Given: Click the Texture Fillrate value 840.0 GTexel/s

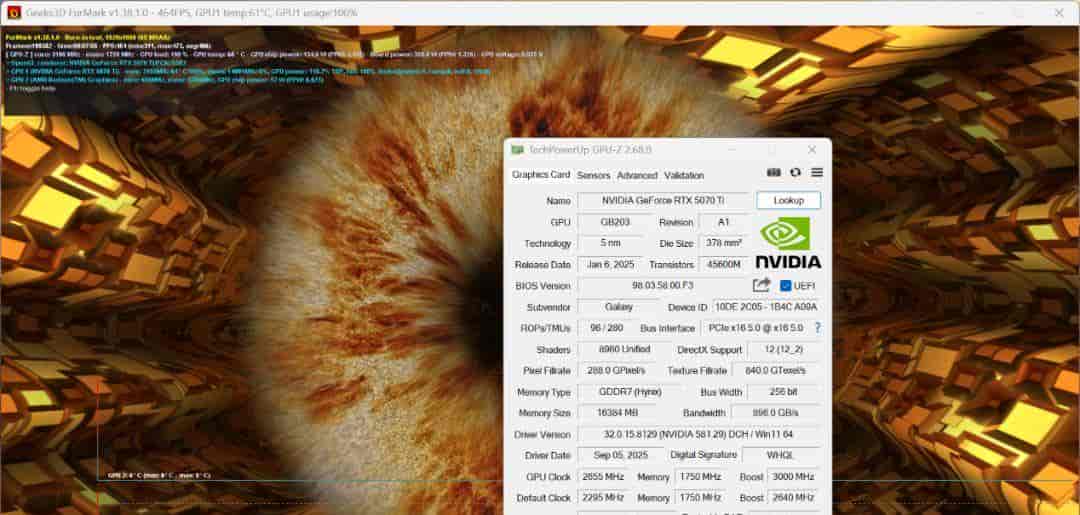Looking at the screenshot, I should click(x=776, y=370).
